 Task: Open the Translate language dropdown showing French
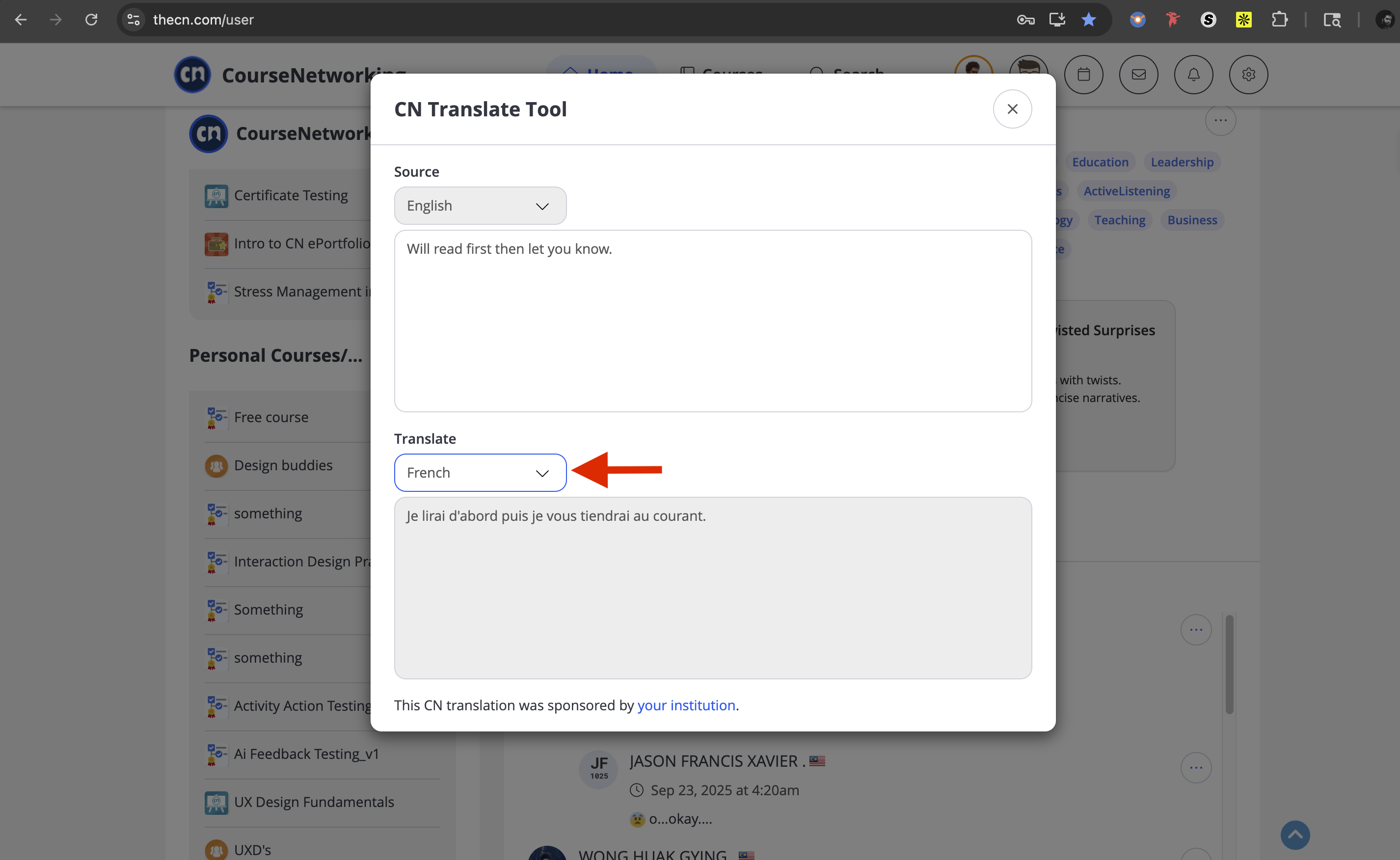click(480, 472)
